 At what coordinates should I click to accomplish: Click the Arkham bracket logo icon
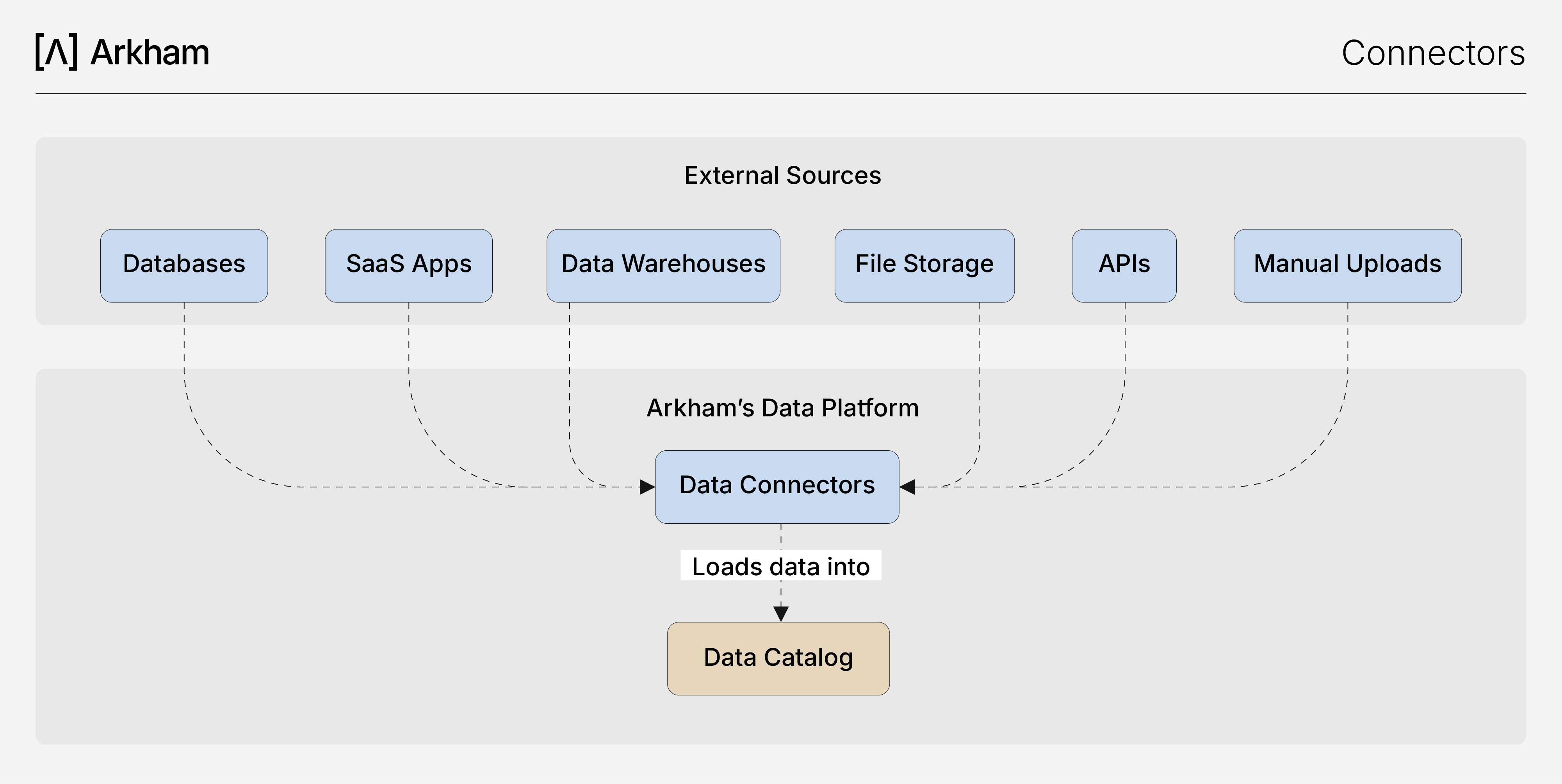(56, 52)
